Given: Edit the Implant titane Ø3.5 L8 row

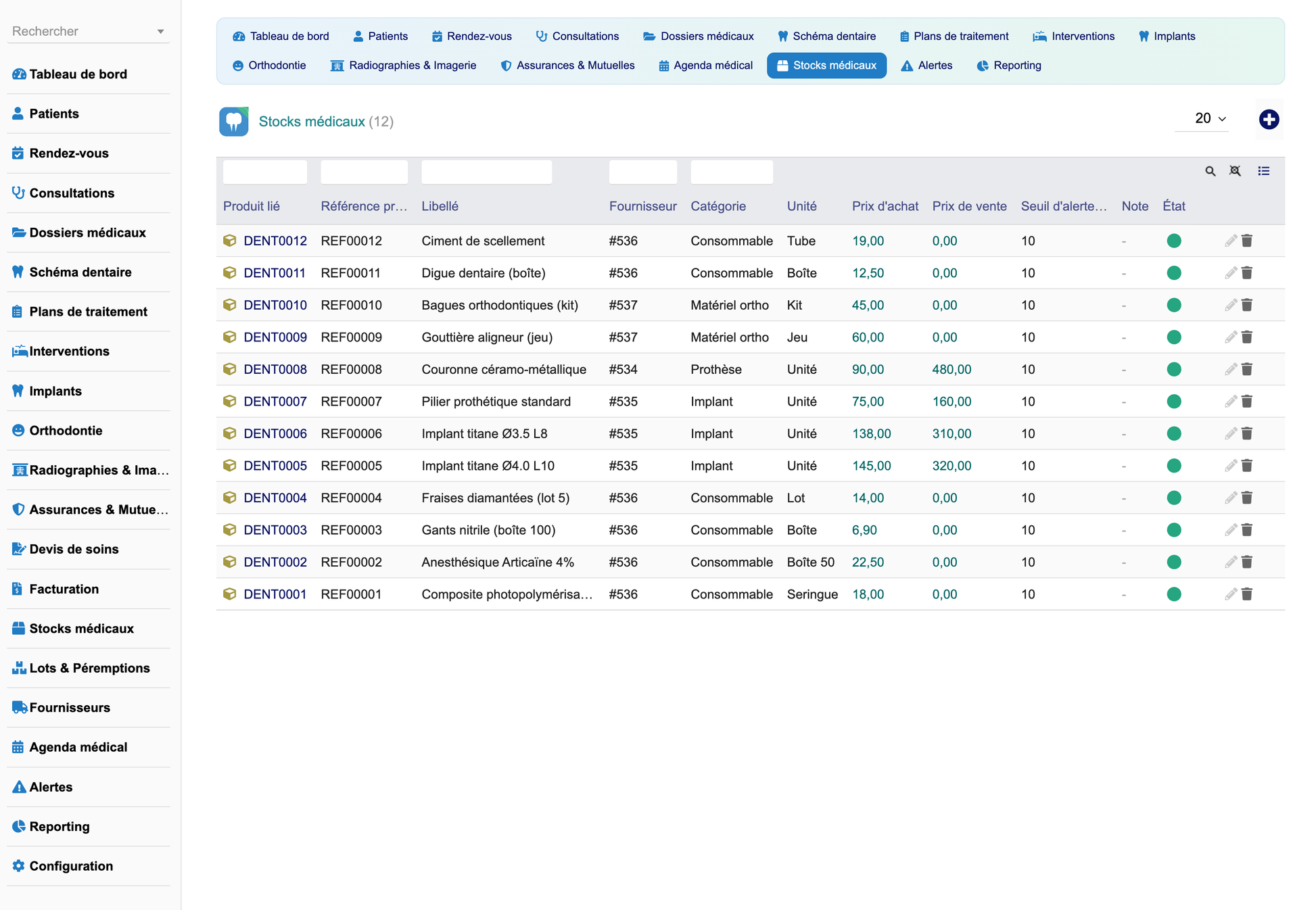Looking at the screenshot, I should [x=1230, y=433].
